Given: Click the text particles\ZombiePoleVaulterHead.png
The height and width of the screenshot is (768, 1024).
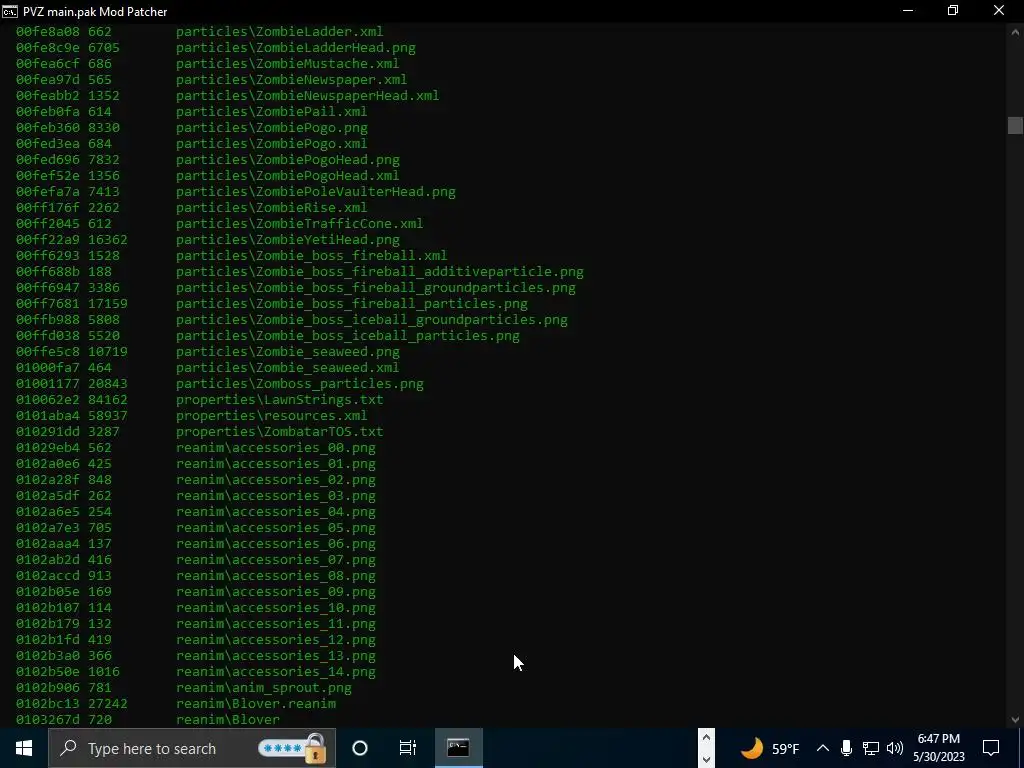Looking at the screenshot, I should pos(315,191).
